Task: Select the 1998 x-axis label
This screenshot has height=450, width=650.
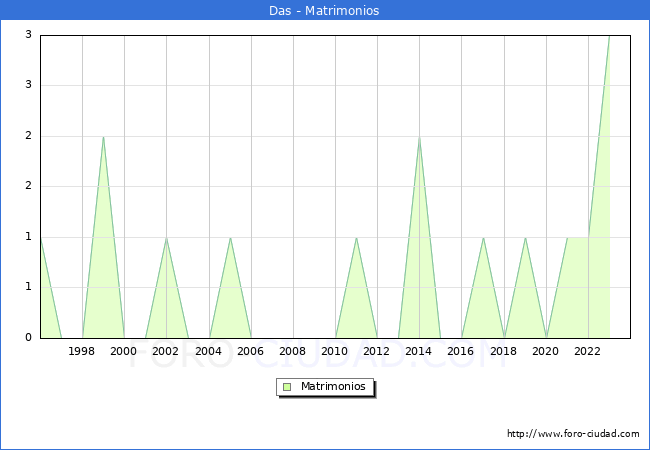Action: click(x=81, y=351)
